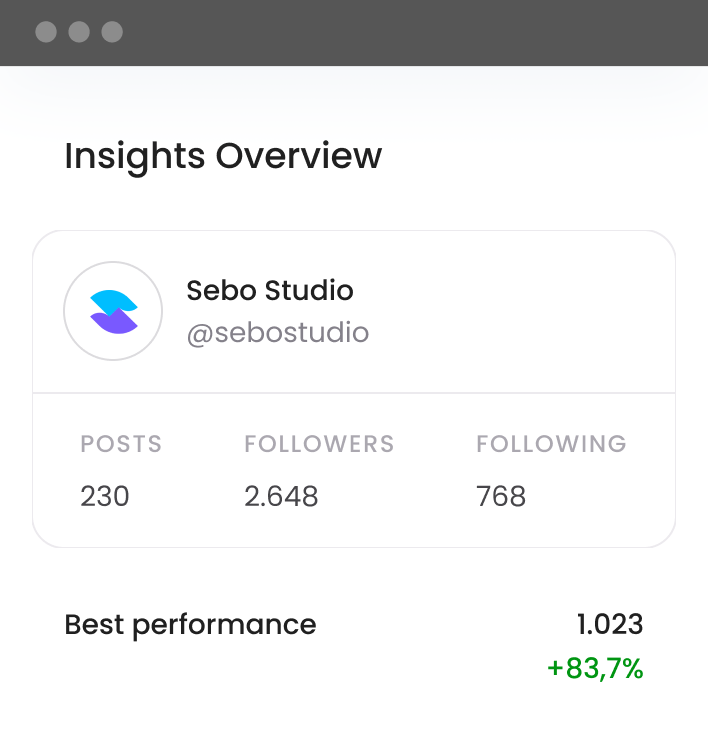Click the green +83,7% growth indicator
Screen dimensions: 708x744
[x=596, y=669]
